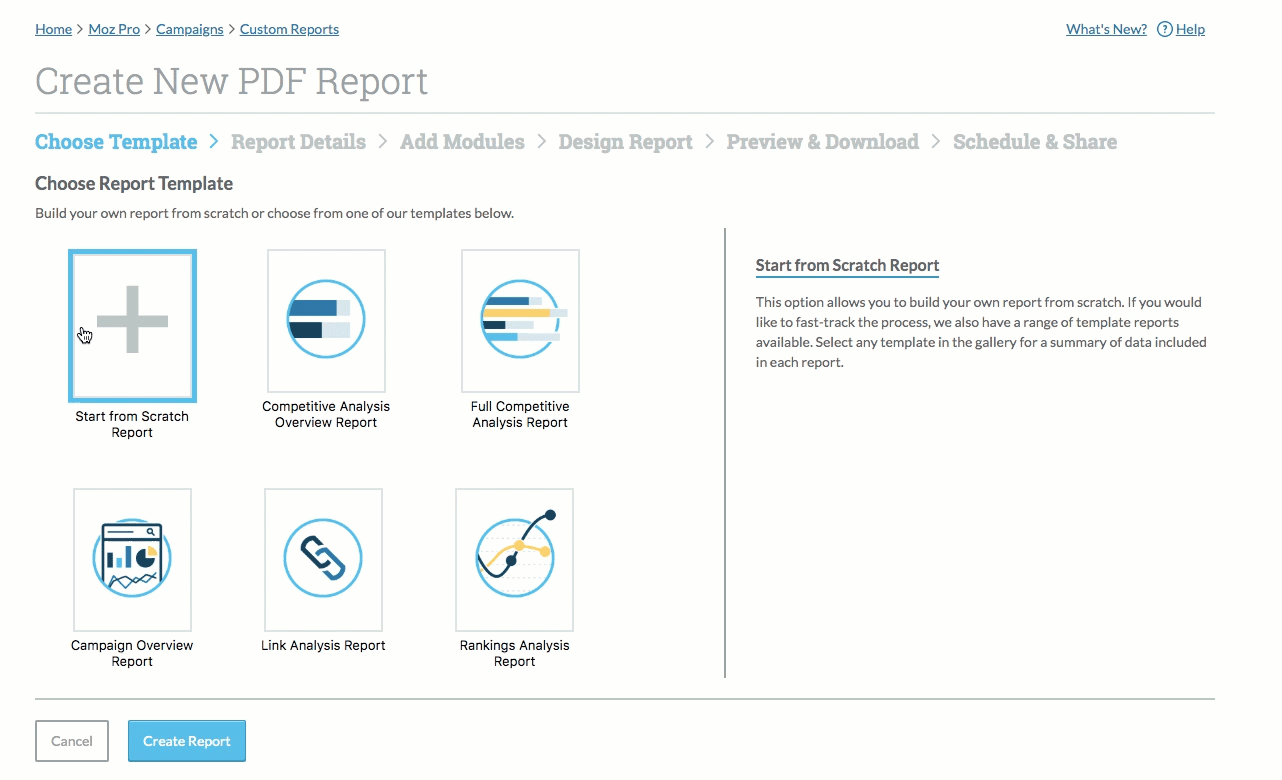Open the Schedule & Share step
Image resolution: width=1282 pixels, height=780 pixels.
1034,142
